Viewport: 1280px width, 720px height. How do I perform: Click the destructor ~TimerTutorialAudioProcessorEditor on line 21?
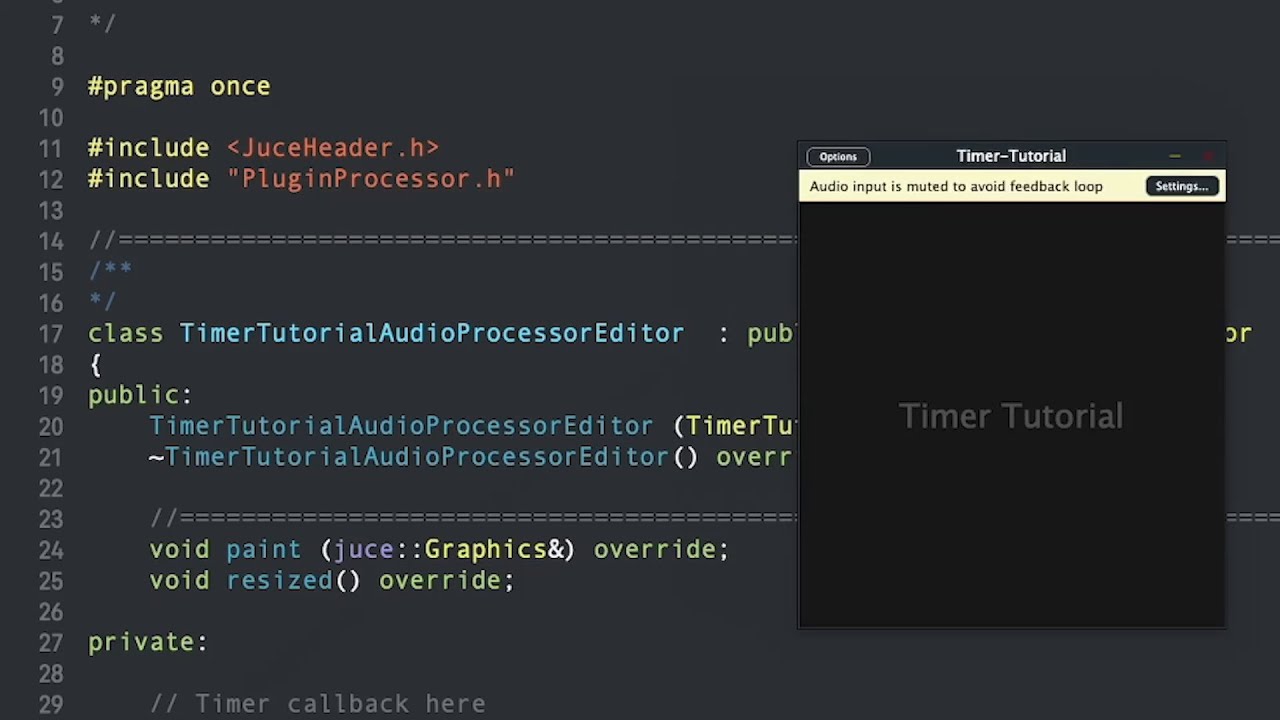(x=409, y=457)
